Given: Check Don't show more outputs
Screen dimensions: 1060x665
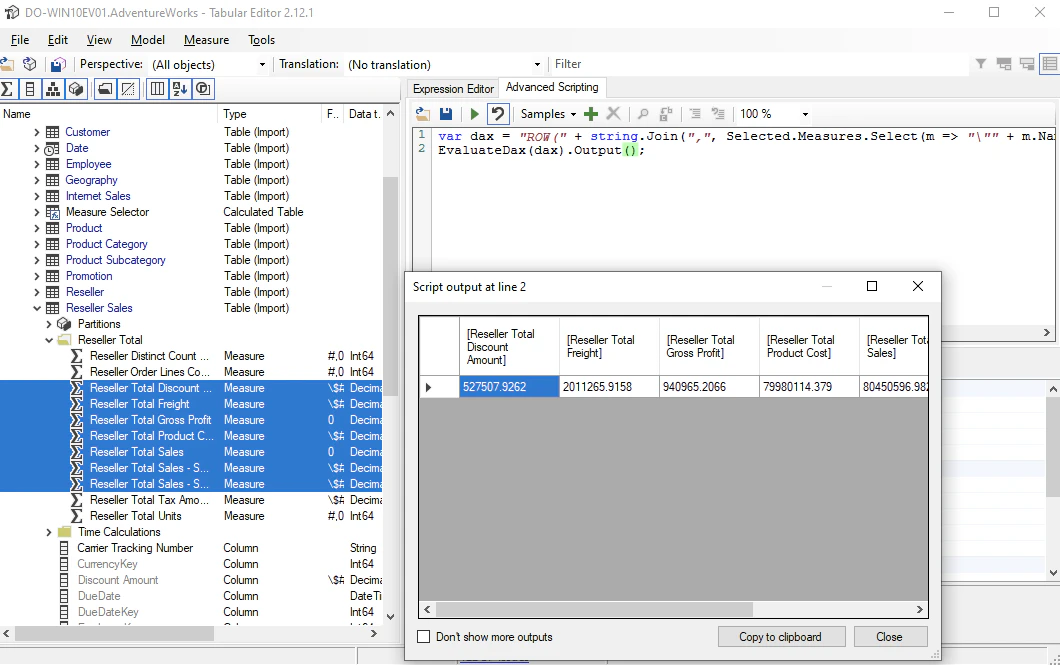Looking at the screenshot, I should coord(424,637).
